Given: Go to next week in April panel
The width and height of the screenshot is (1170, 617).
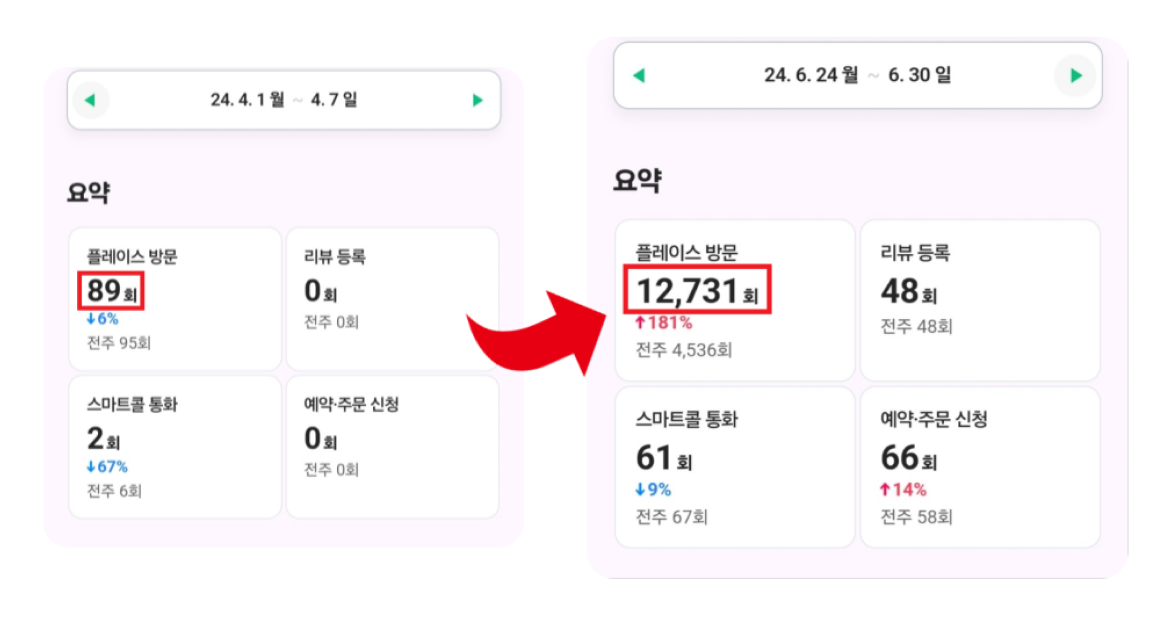Looking at the screenshot, I should (x=478, y=100).
